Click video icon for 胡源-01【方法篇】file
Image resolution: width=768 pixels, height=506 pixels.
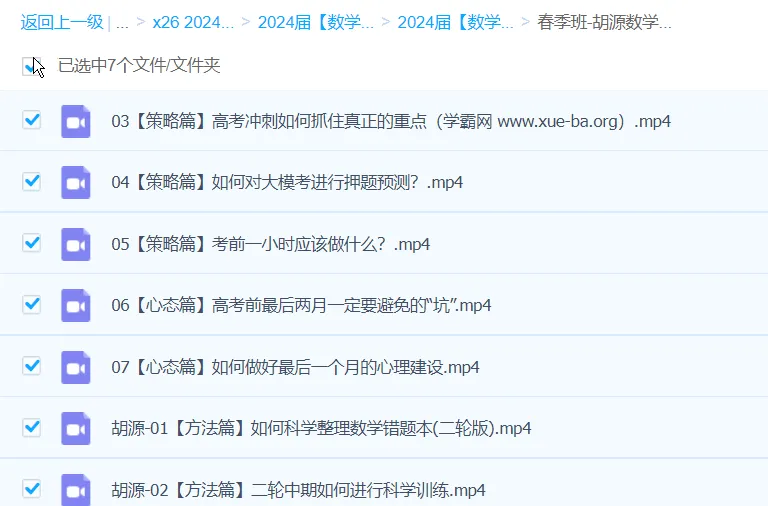76,428
